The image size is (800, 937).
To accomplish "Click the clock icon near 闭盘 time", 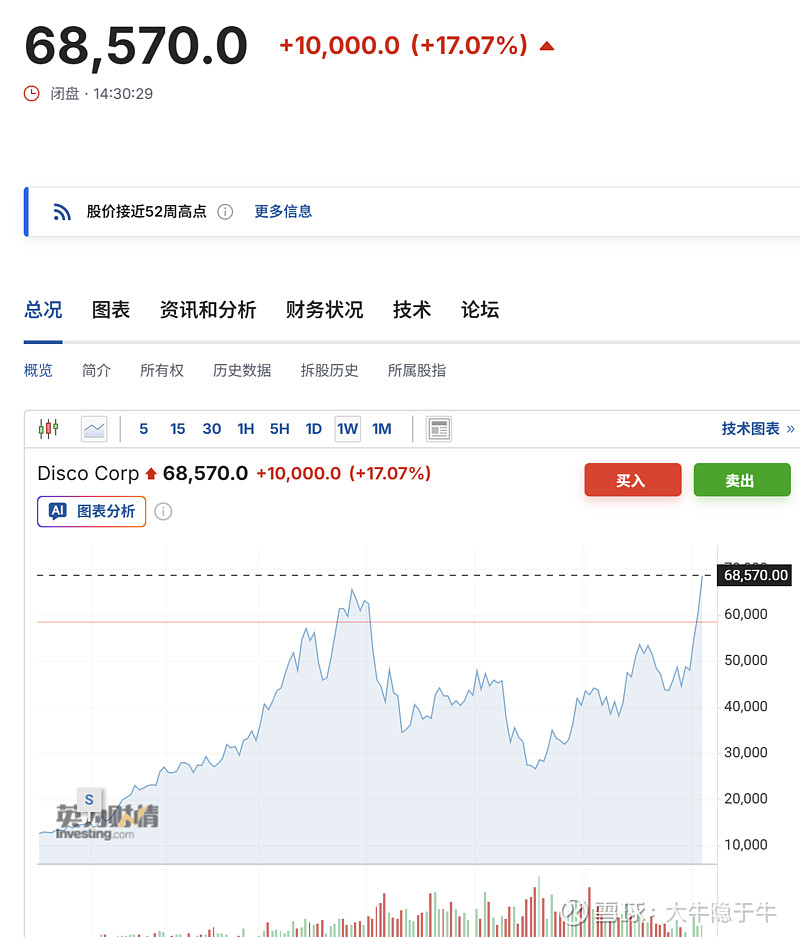I will point(32,94).
